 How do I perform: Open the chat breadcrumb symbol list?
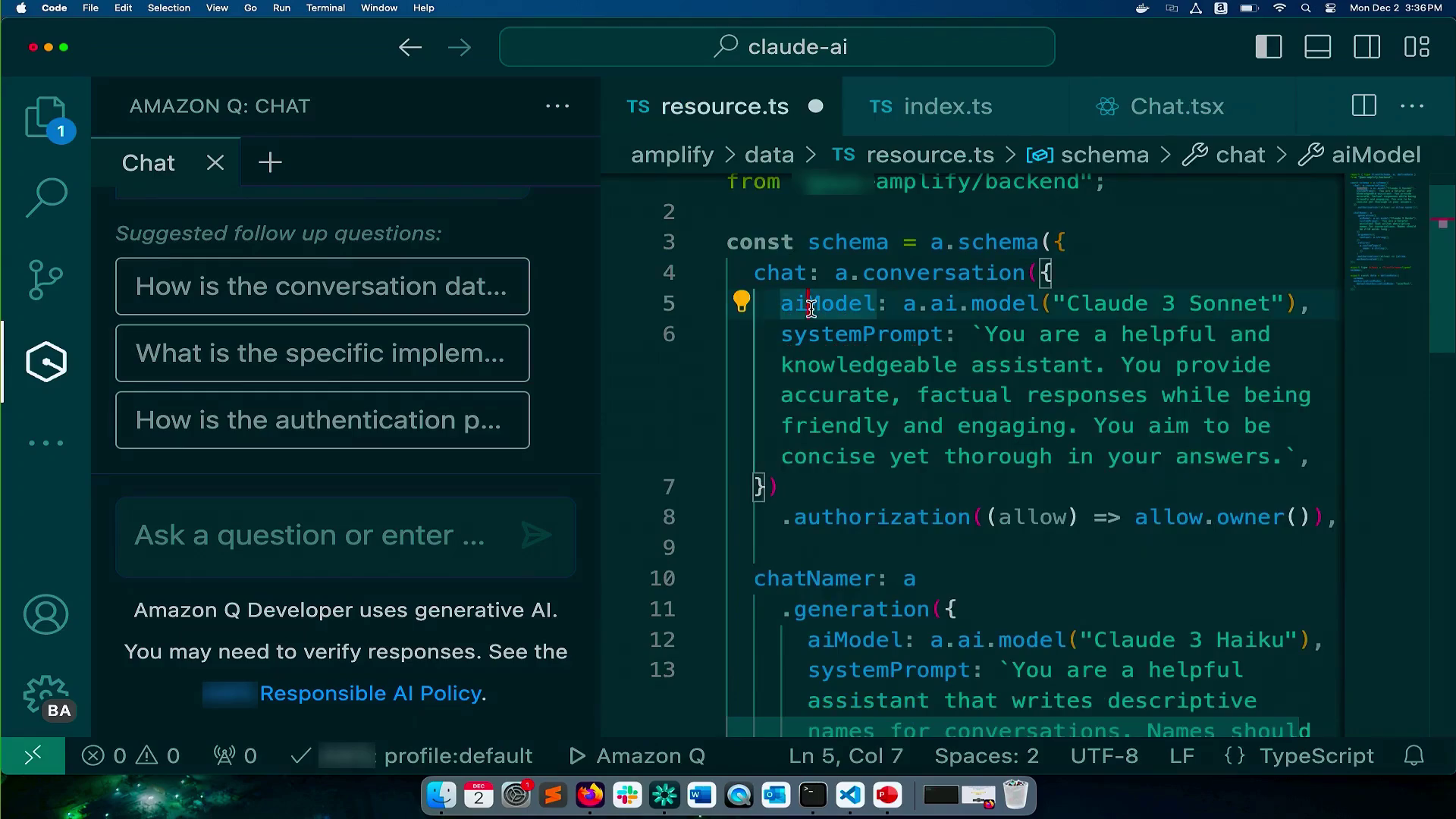tap(1224, 155)
